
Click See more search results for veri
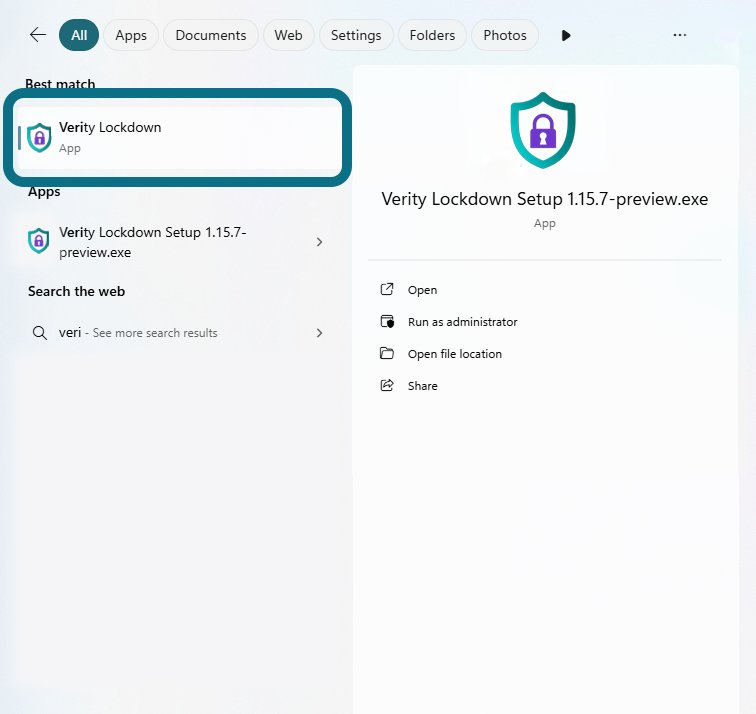155,333
